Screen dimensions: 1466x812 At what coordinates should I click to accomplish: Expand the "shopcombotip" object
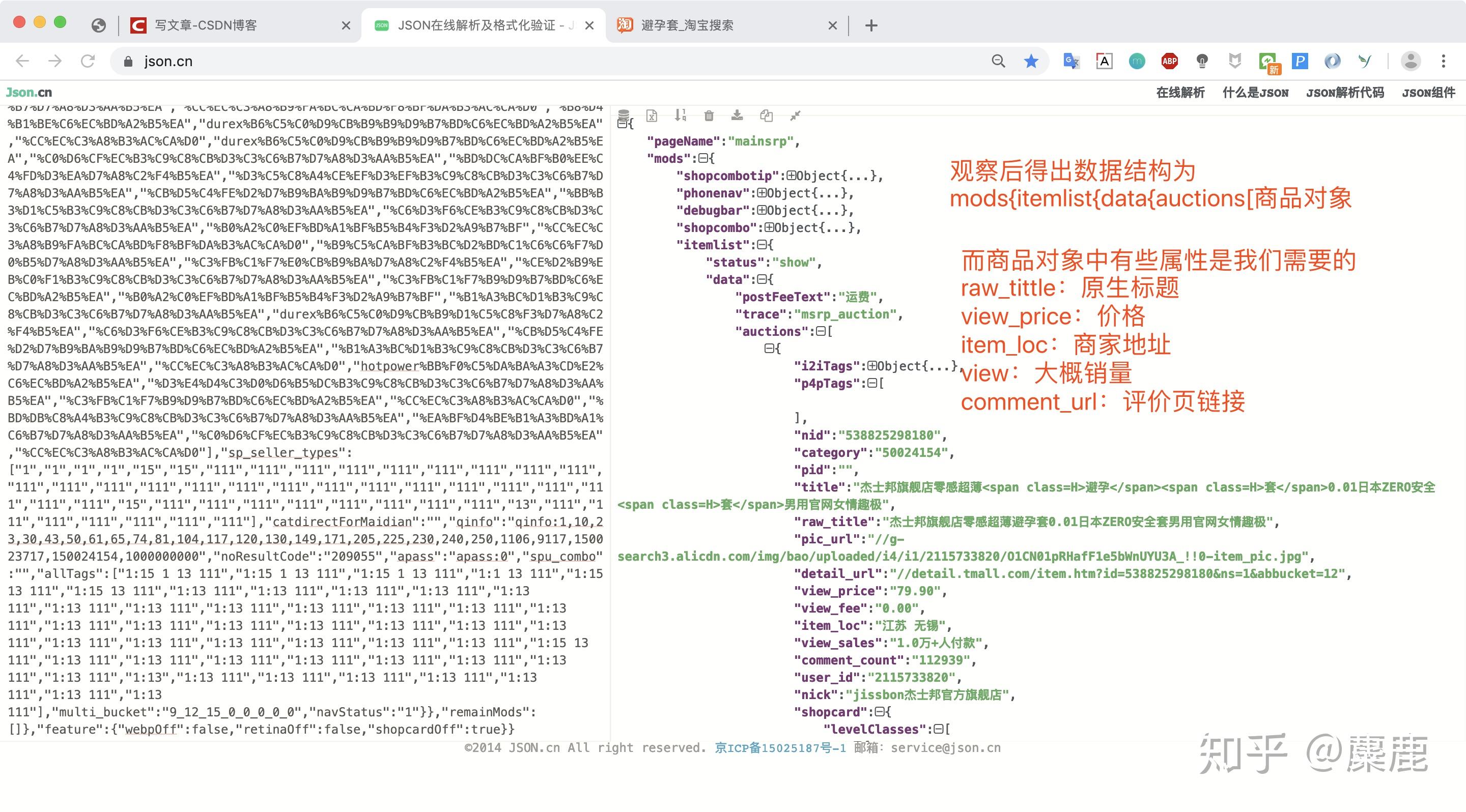pyautogui.click(x=791, y=176)
